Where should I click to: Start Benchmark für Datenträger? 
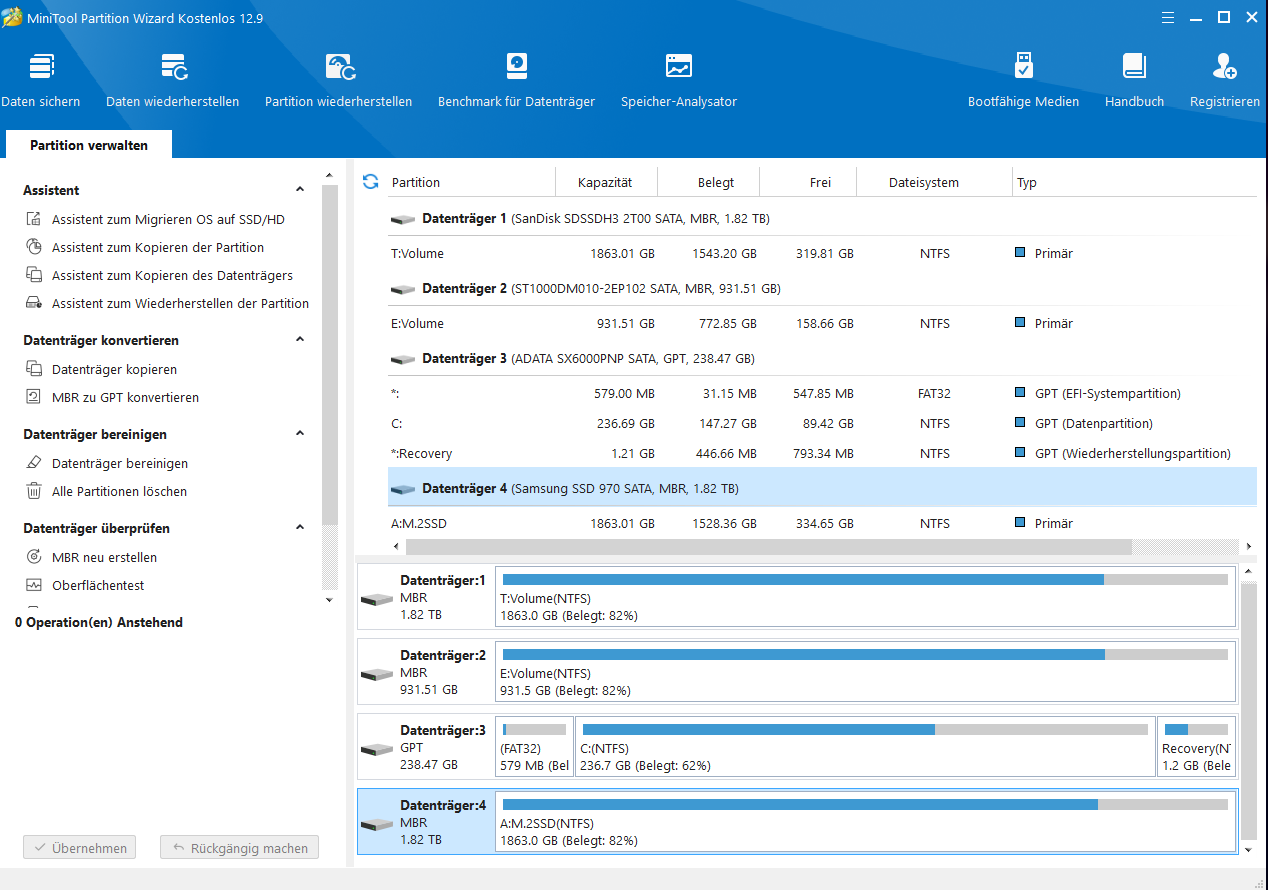[516, 80]
